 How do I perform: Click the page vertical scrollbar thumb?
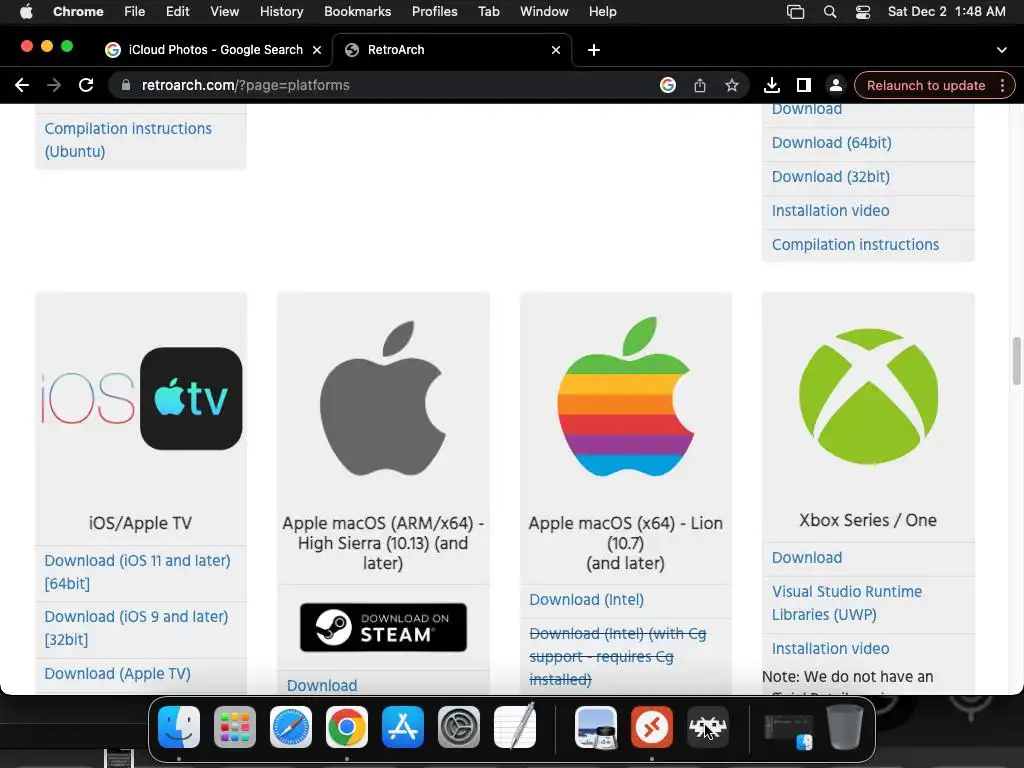[1016, 361]
